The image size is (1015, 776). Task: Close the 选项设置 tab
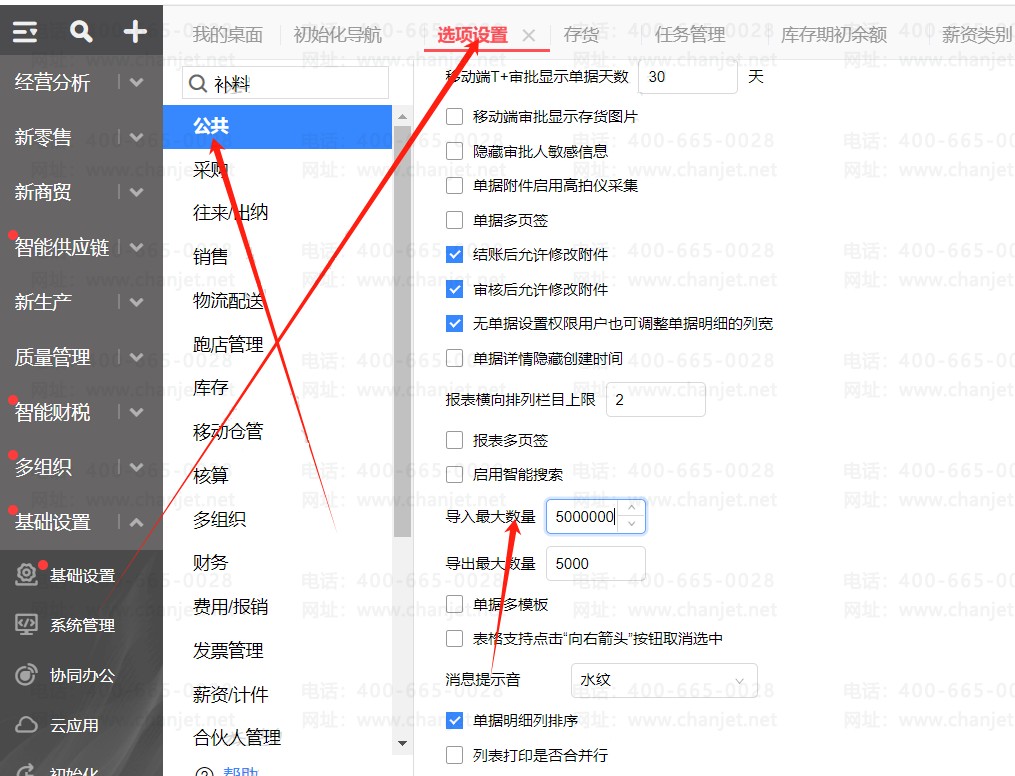point(529,36)
